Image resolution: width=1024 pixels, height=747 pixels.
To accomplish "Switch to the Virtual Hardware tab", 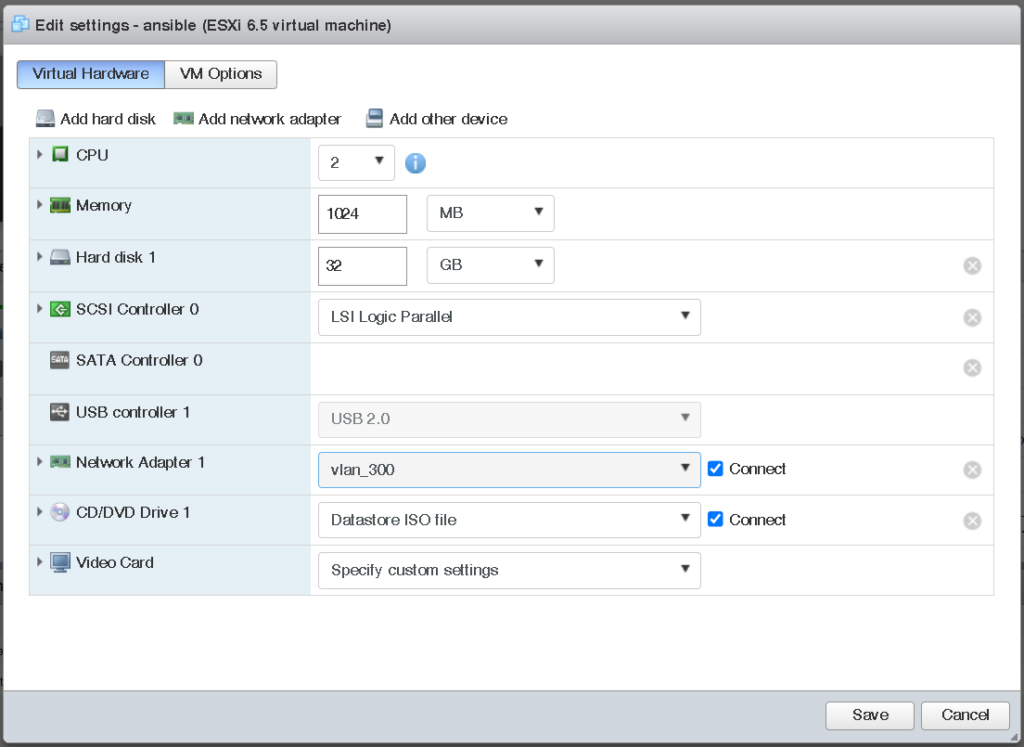I will click(91, 74).
